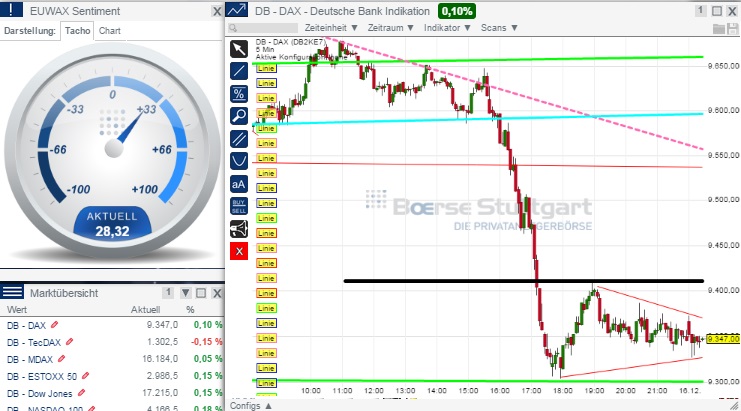Click the megaphone alert tool
The width and height of the screenshot is (741, 411).
(x=239, y=229)
